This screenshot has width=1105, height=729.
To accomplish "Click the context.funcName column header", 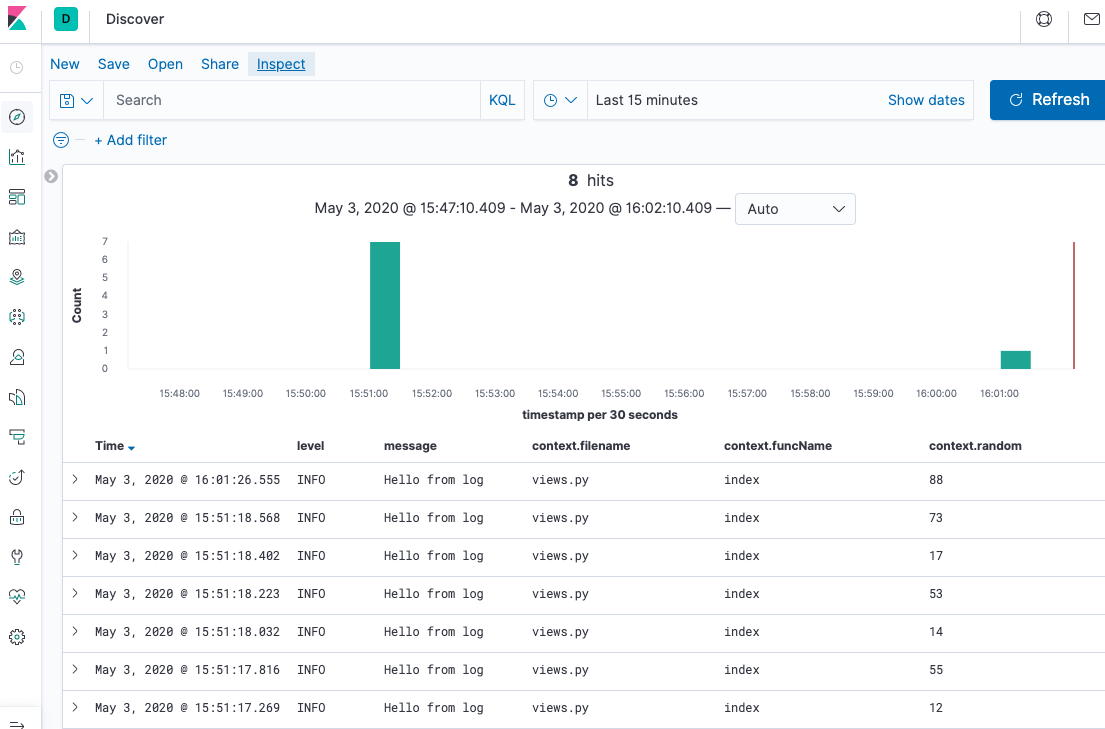I will point(778,446).
